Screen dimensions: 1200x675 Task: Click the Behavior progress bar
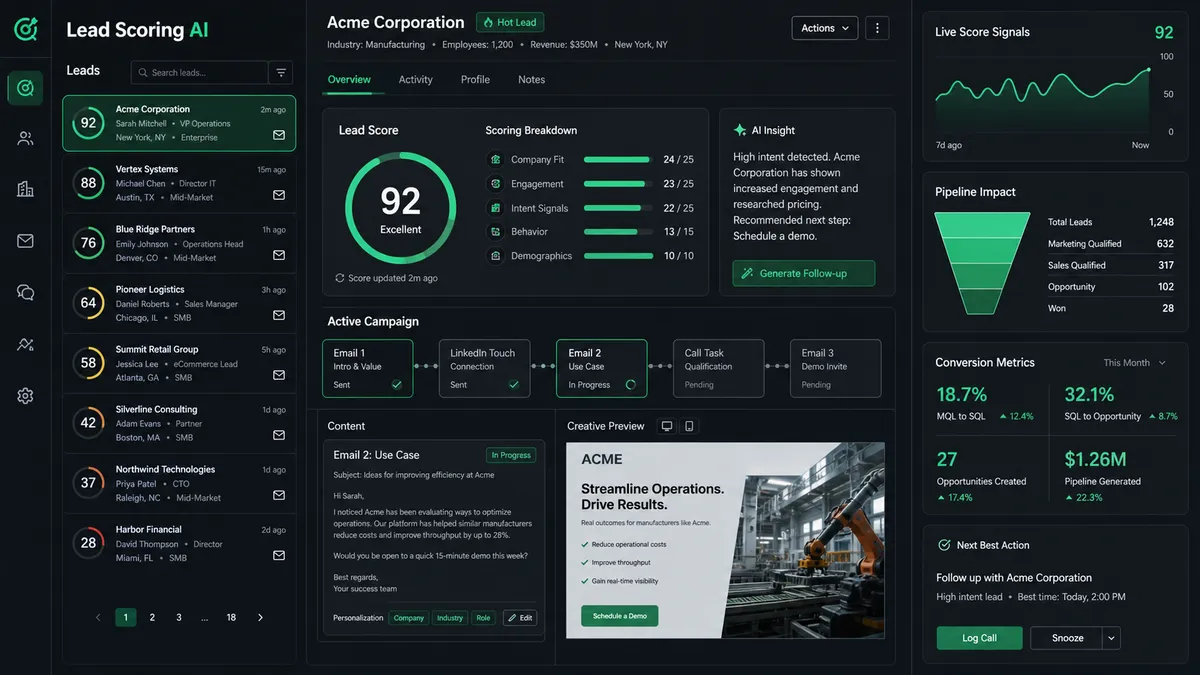[x=618, y=232]
